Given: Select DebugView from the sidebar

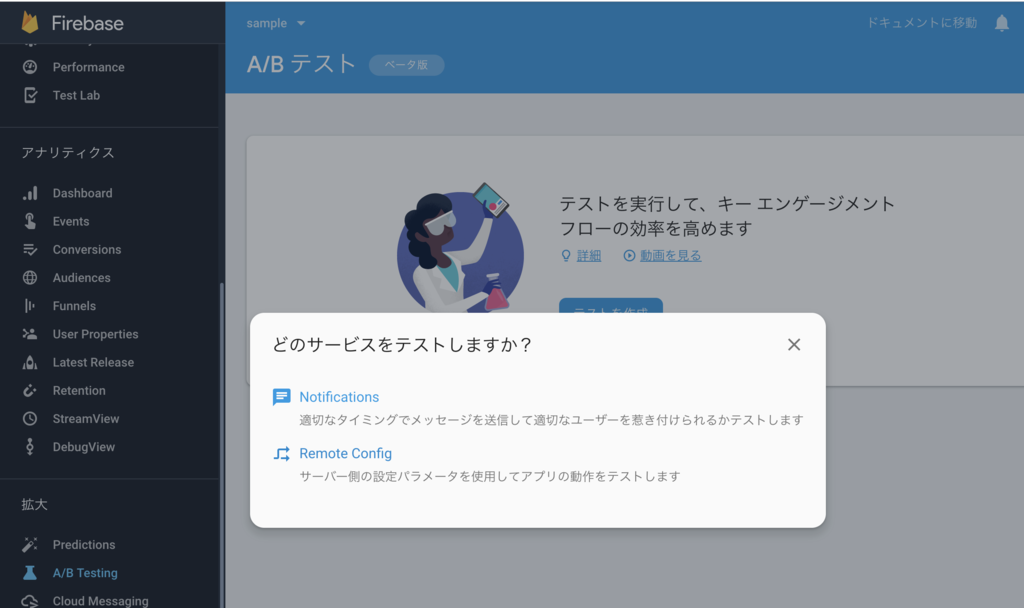Looking at the screenshot, I should pyautogui.click(x=84, y=447).
